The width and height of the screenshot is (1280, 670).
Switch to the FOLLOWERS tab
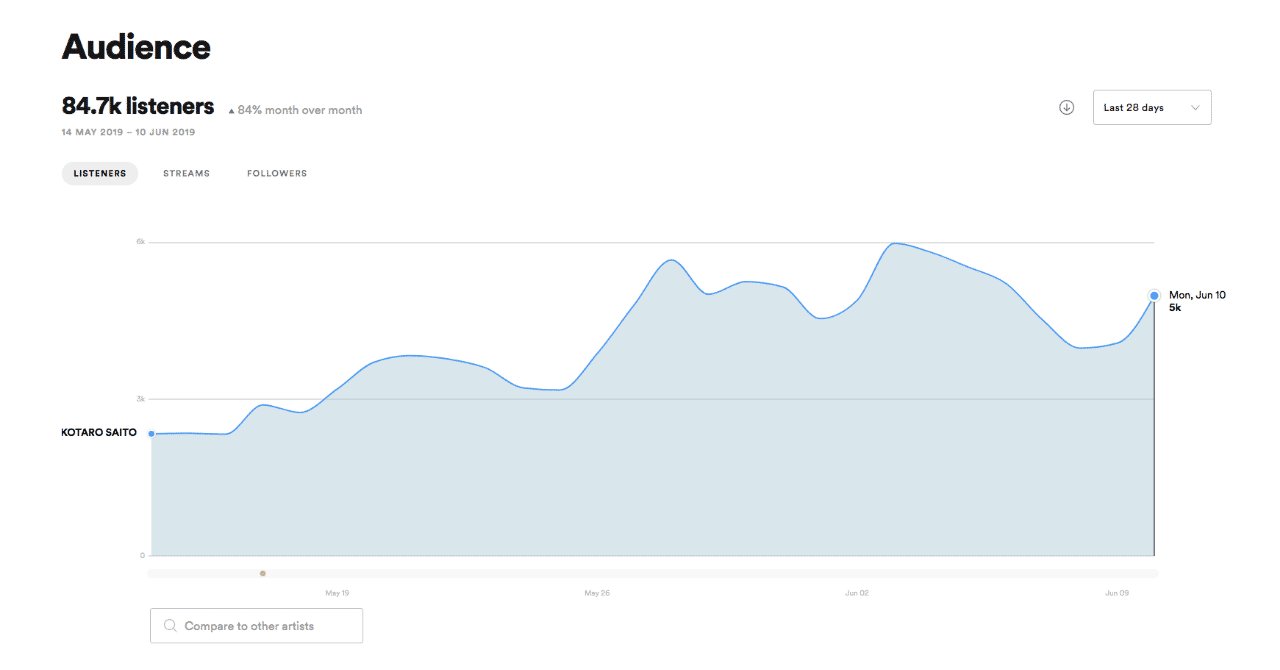tap(277, 174)
